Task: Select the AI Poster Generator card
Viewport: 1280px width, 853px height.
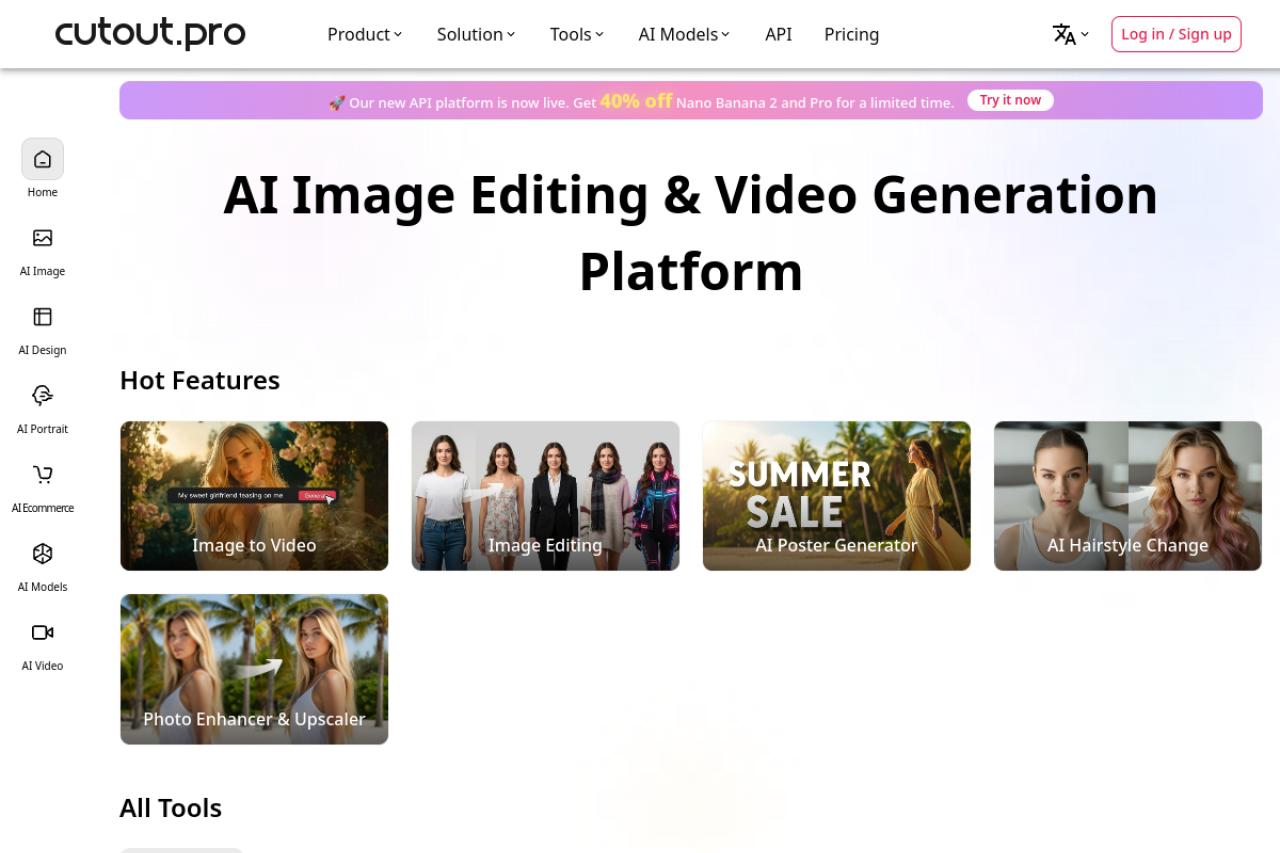Action: click(836, 496)
